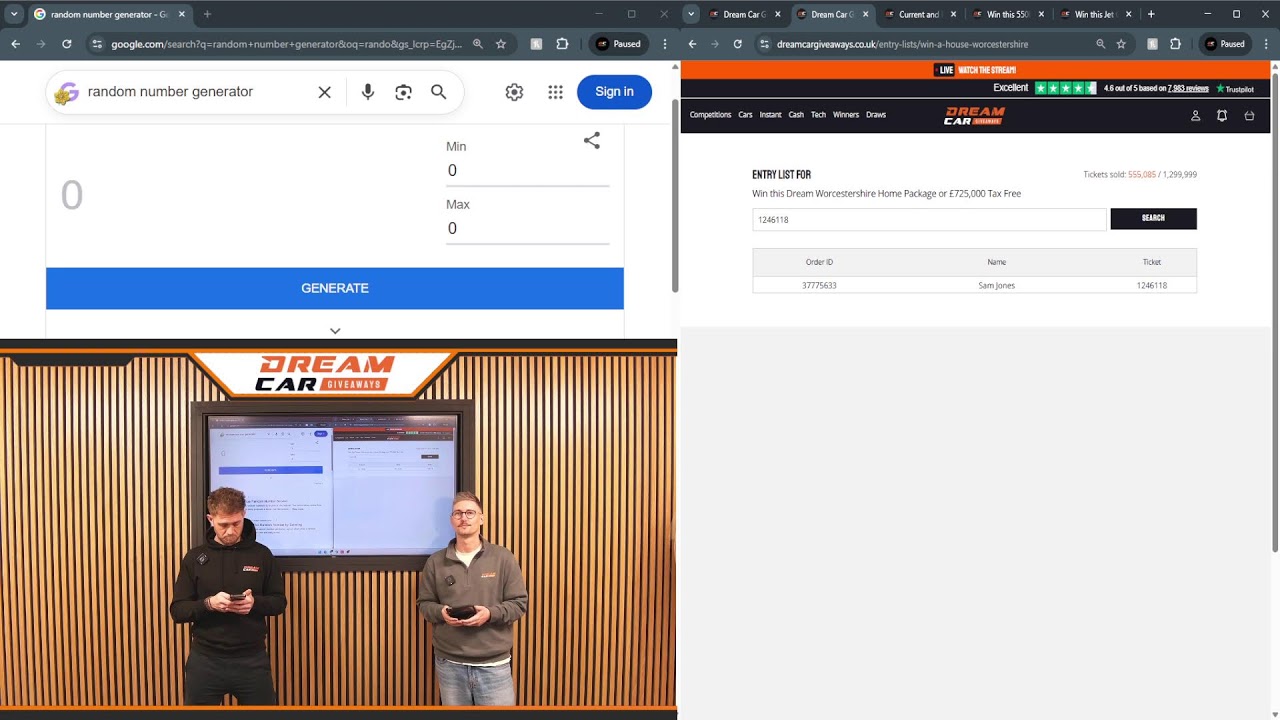Open the Google apps grid
This screenshot has width=1280, height=720.
pos(555,92)
